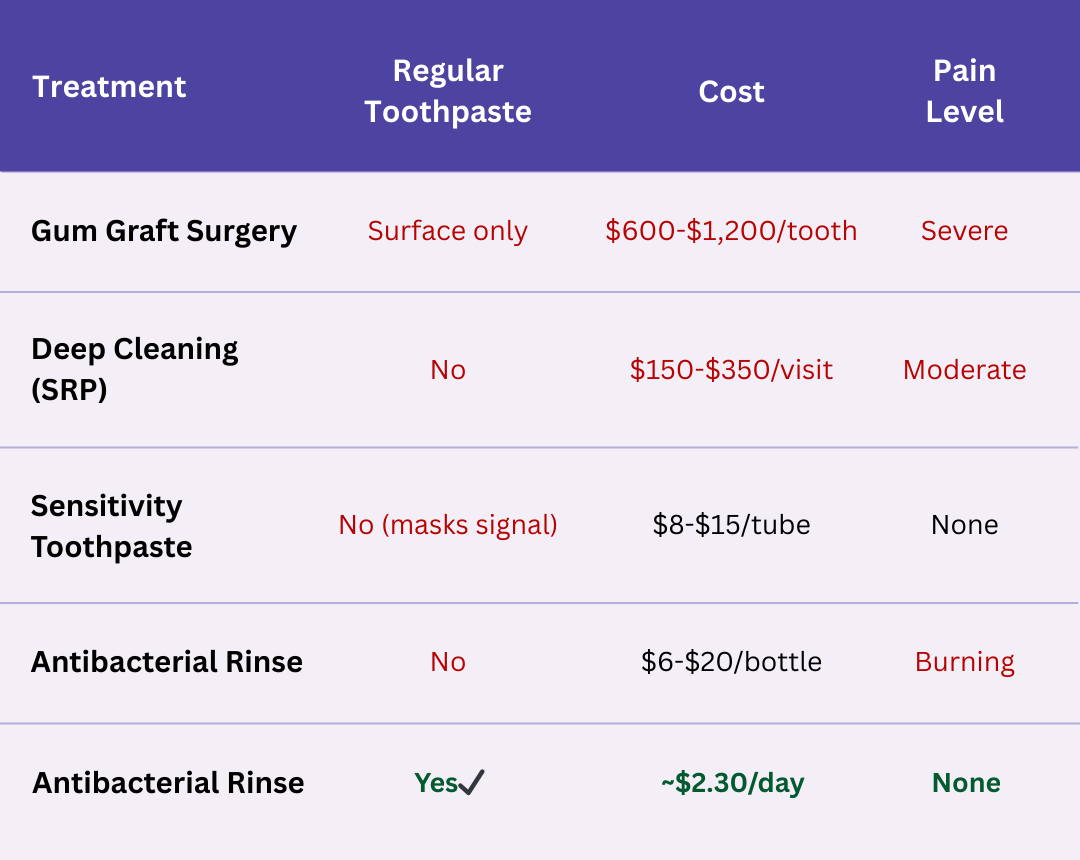Select the Sensitivity Toothpaste row label
The image size is (1080, 860).
coord(112,526)
